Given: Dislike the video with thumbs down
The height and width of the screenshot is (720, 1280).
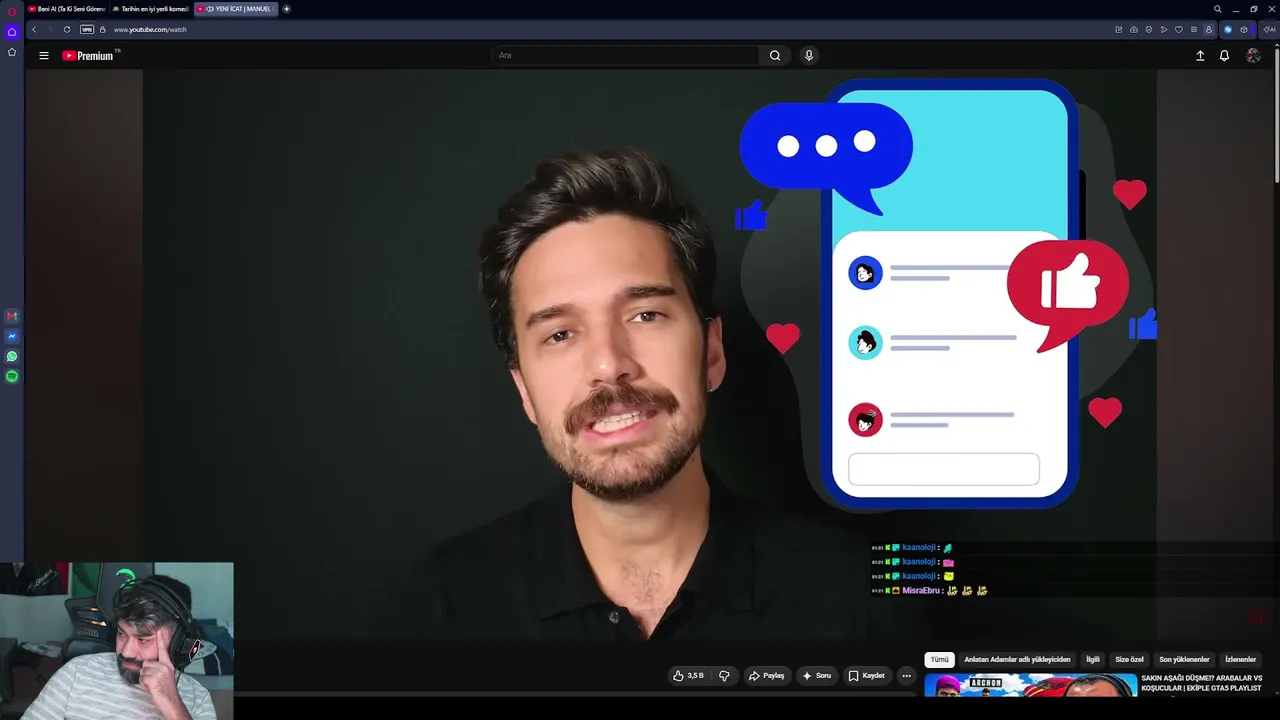Looking at the screenshot, I should [x=724, y=676].
